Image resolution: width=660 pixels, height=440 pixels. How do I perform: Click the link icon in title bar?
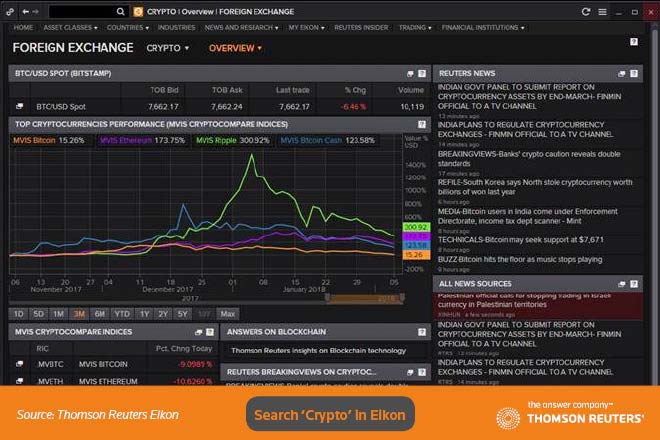point(10,12)
